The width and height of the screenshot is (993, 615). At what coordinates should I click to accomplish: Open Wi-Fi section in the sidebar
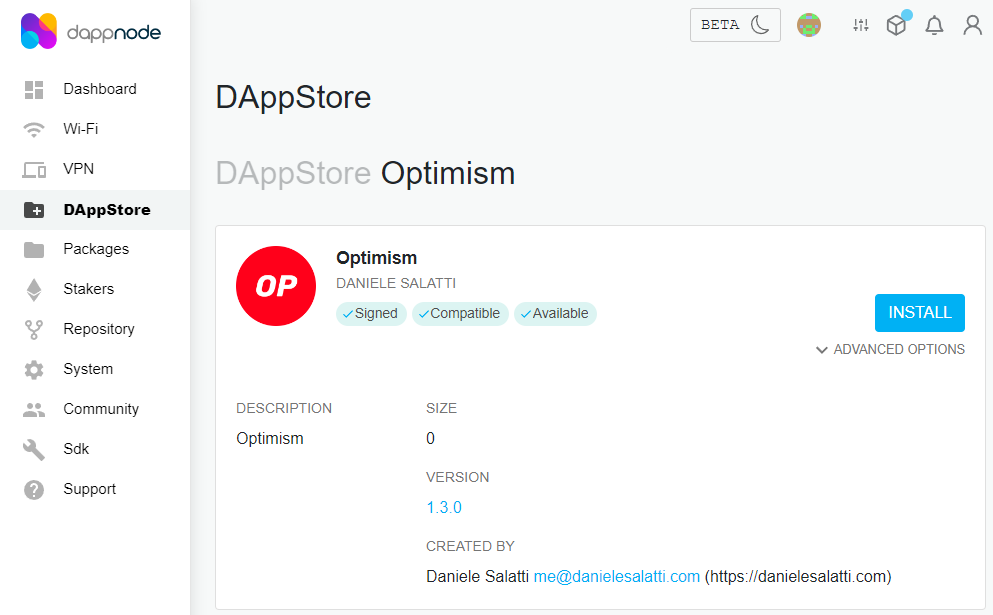[95, 129]
